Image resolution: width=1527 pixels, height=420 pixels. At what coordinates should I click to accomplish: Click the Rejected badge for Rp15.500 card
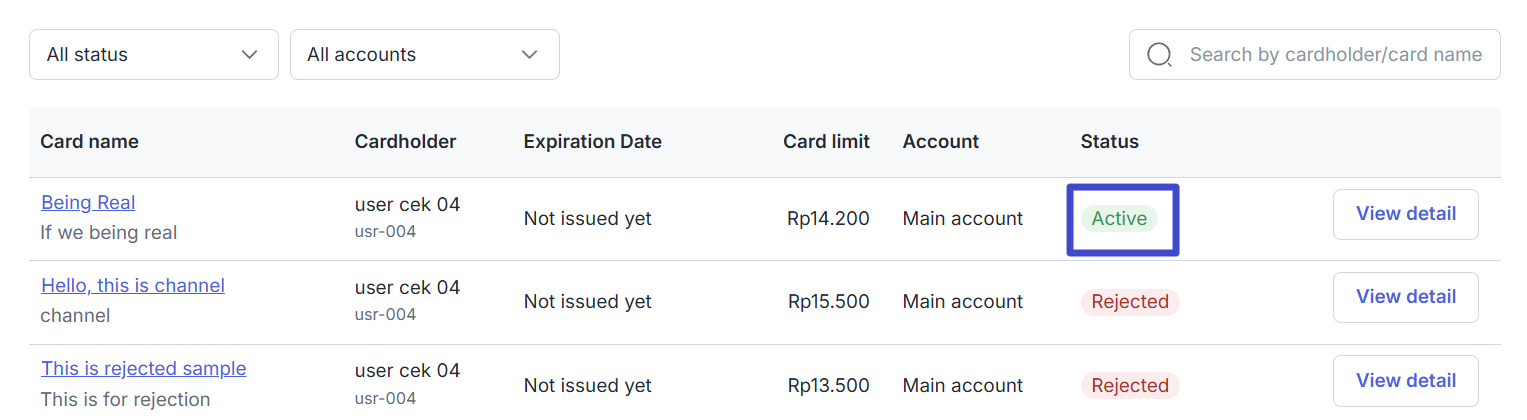(x=1130, y=302)
